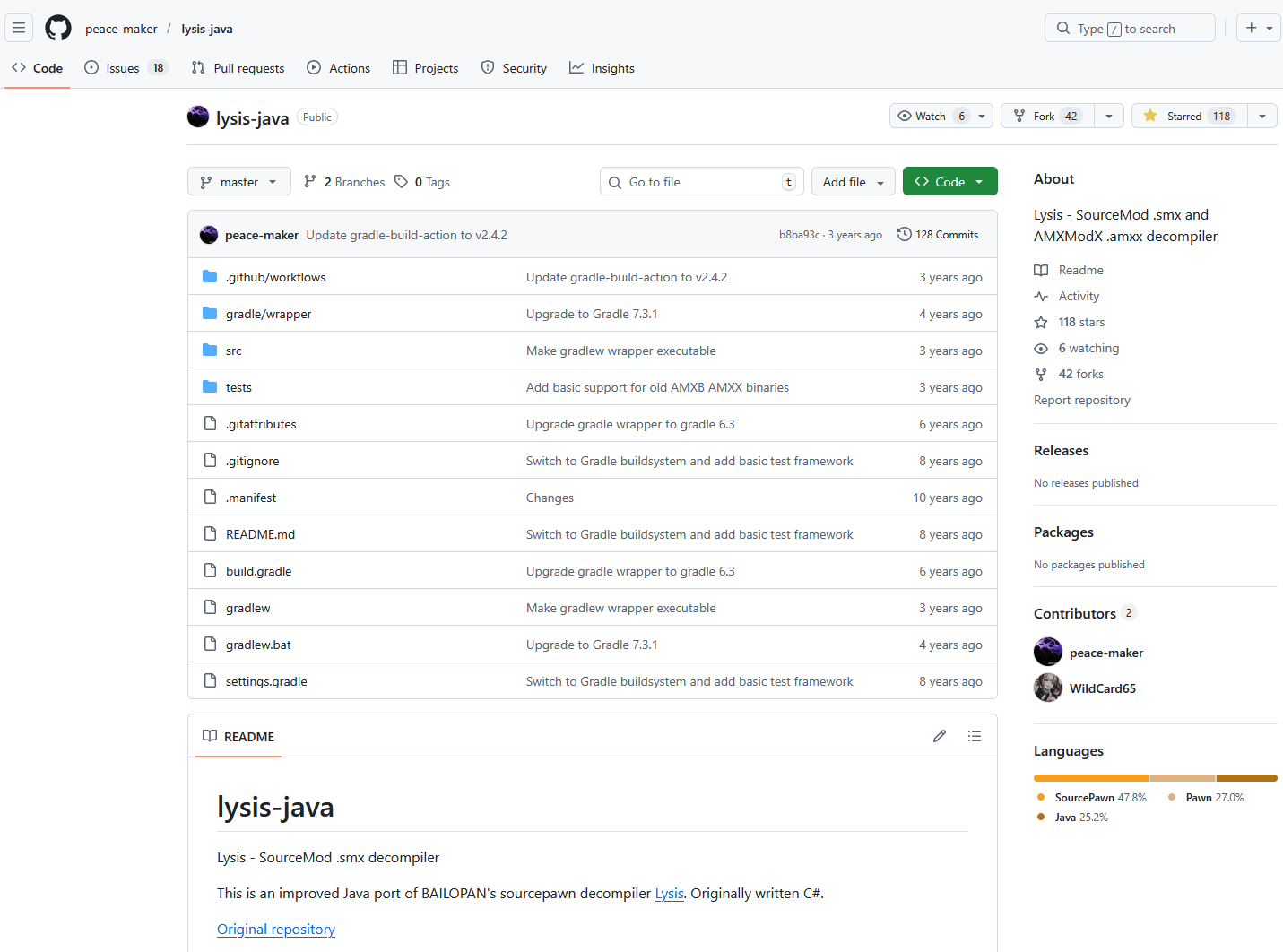This screenshot has width=1283, height=952.
Task: Open the Readme link in About section
Action: coord(1080,270)
